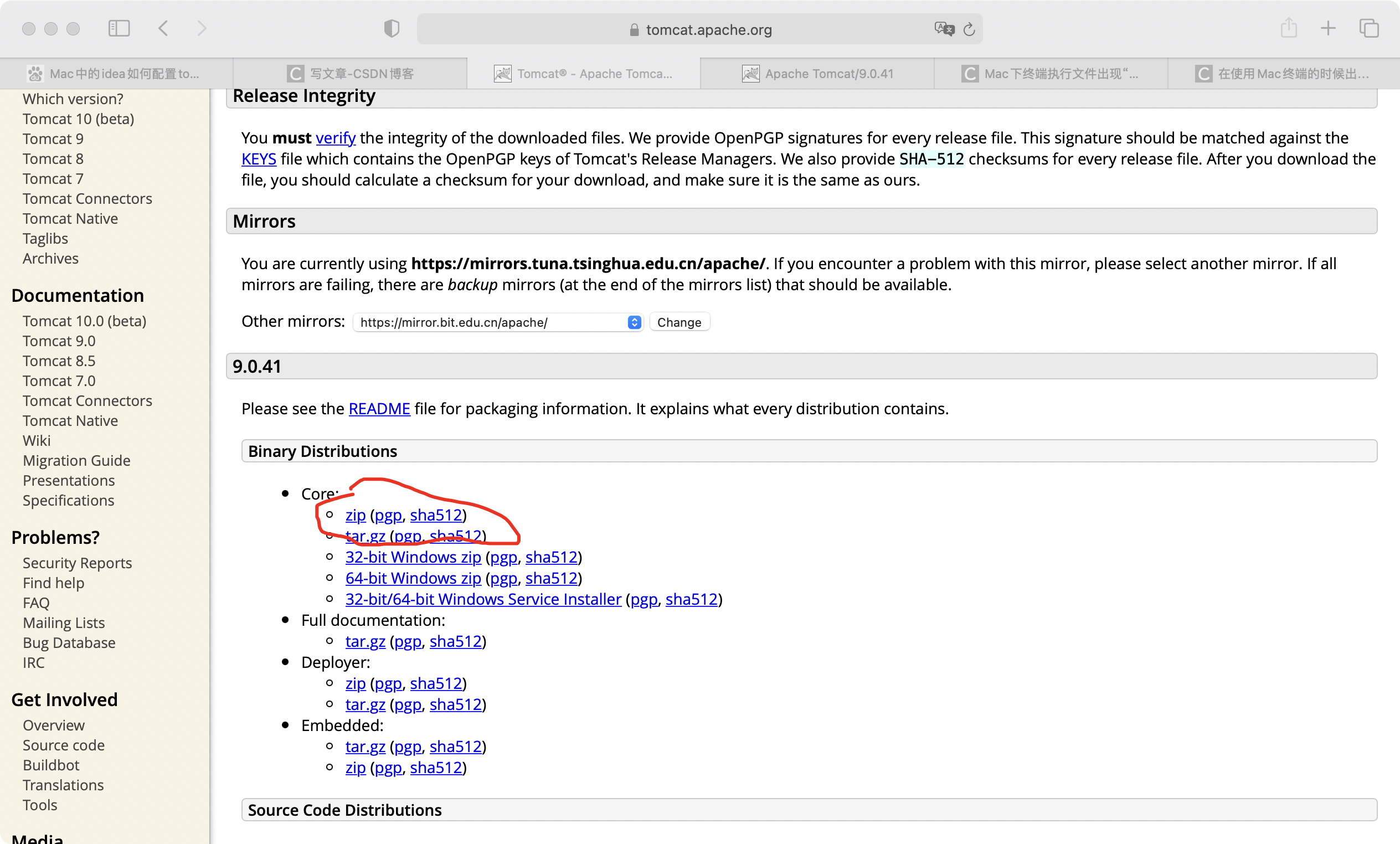
Task: Switch to the 'Mac下终端执行文件出现' tab
Action: click(x=1051, y=74)
